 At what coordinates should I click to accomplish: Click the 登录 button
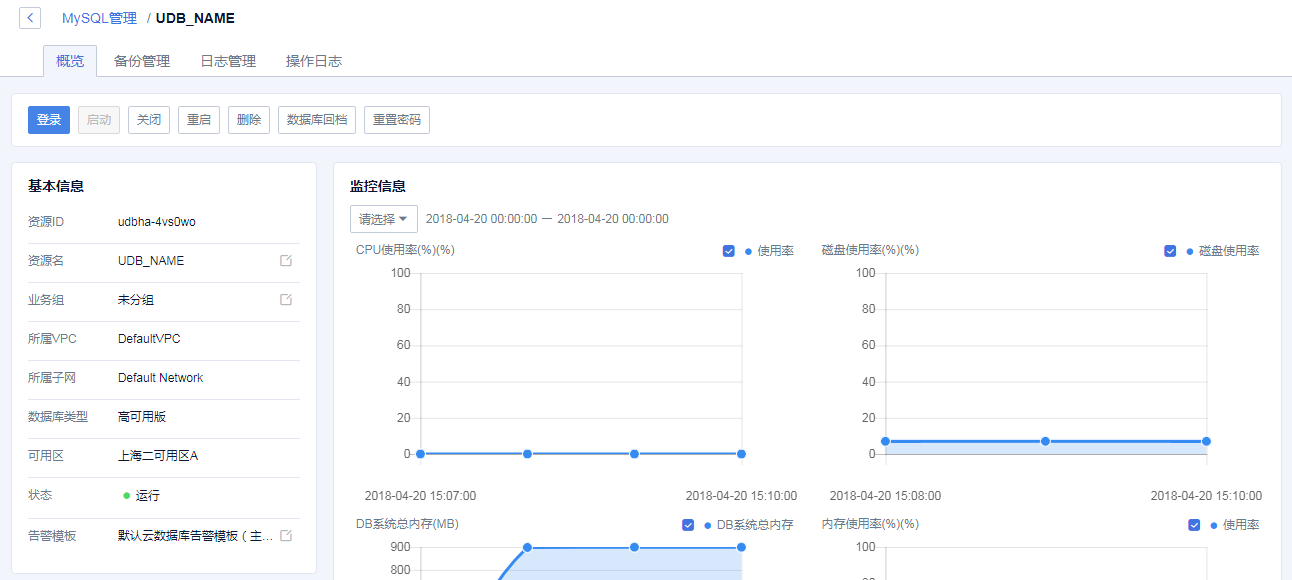(x=48, y=119)
